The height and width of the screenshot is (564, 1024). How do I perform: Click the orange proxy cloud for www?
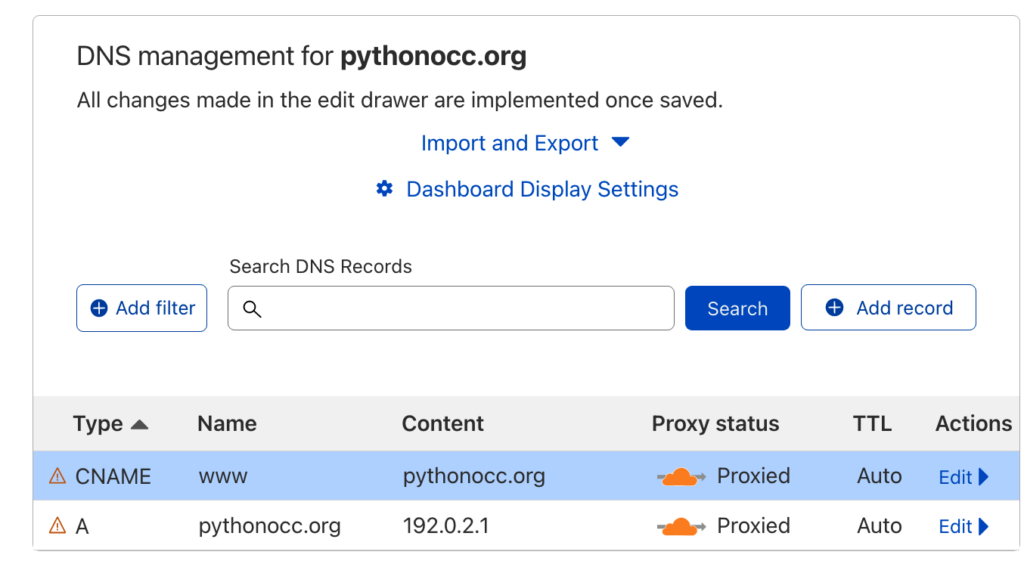[x=680, y=477]
